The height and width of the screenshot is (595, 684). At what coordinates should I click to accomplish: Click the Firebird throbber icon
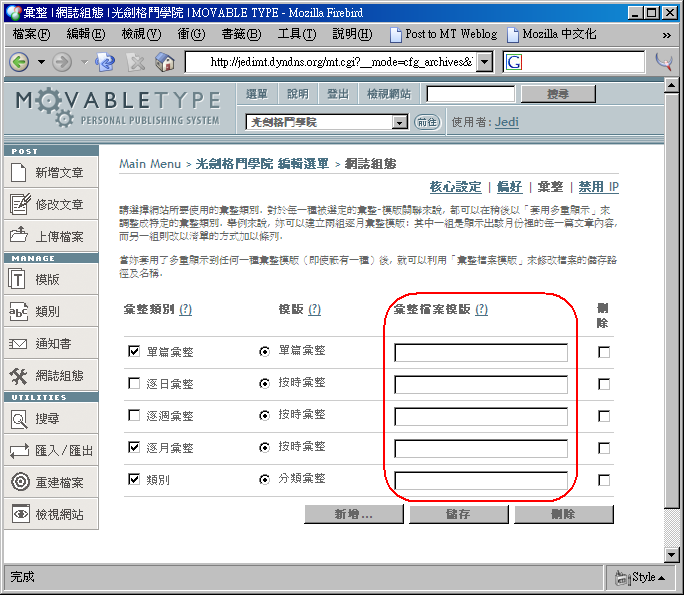[x=664, y=62]
